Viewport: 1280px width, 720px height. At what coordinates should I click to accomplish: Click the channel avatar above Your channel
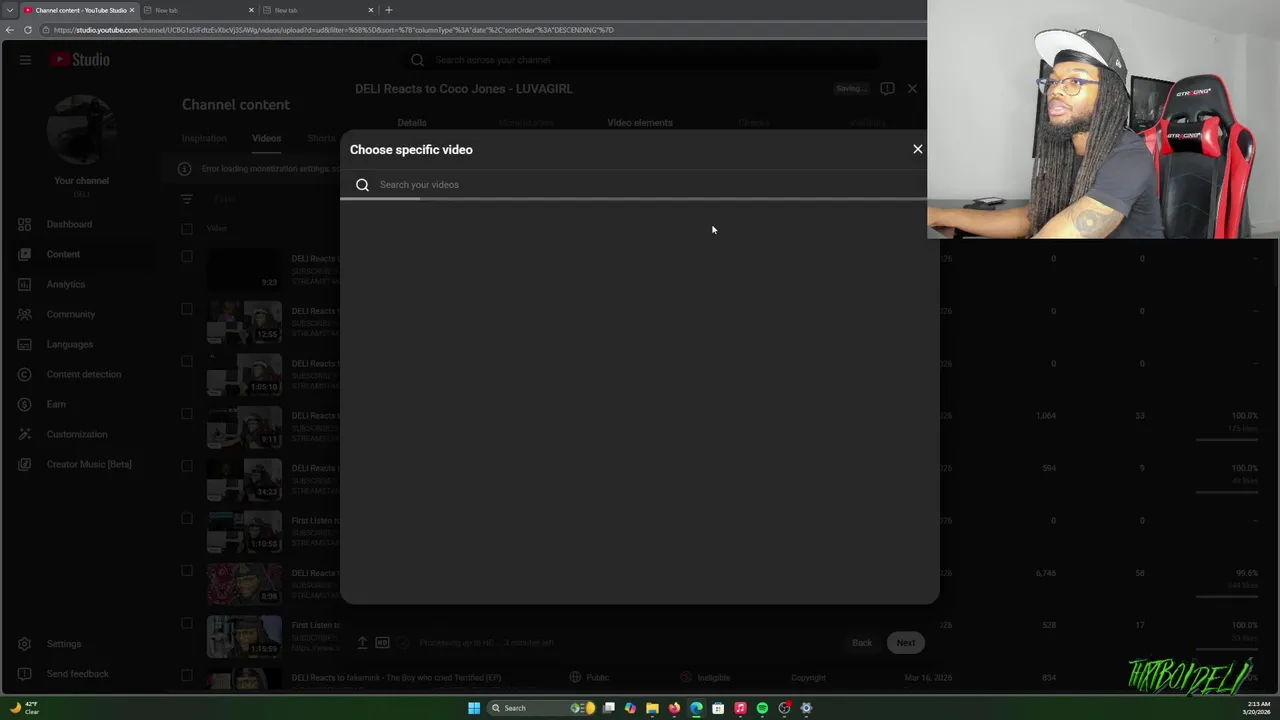81,130
